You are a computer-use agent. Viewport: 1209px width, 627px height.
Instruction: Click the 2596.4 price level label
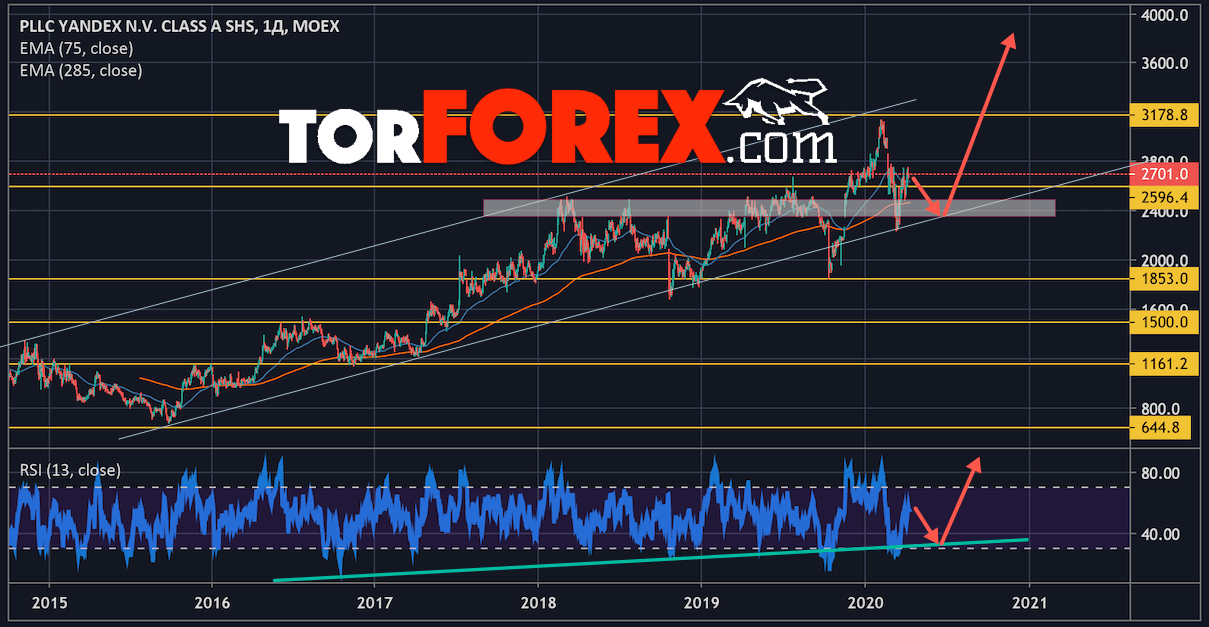tap(1163, 196)
